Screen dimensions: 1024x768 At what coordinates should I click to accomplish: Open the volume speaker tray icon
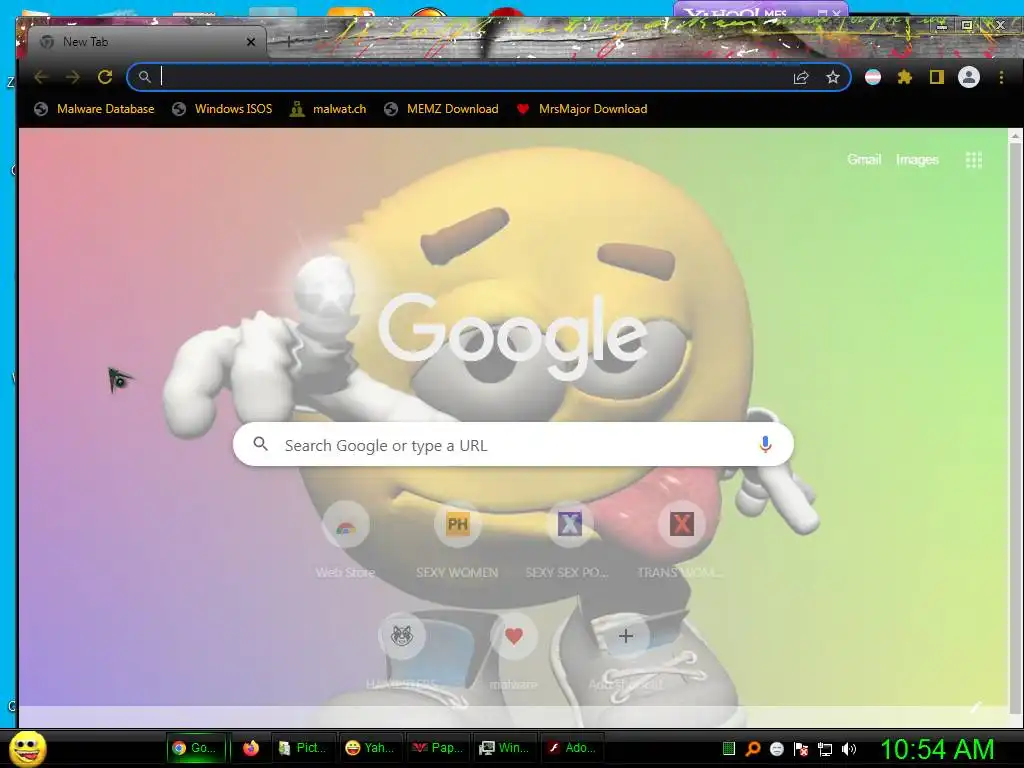pyautogui.click(x=849, y=749)
